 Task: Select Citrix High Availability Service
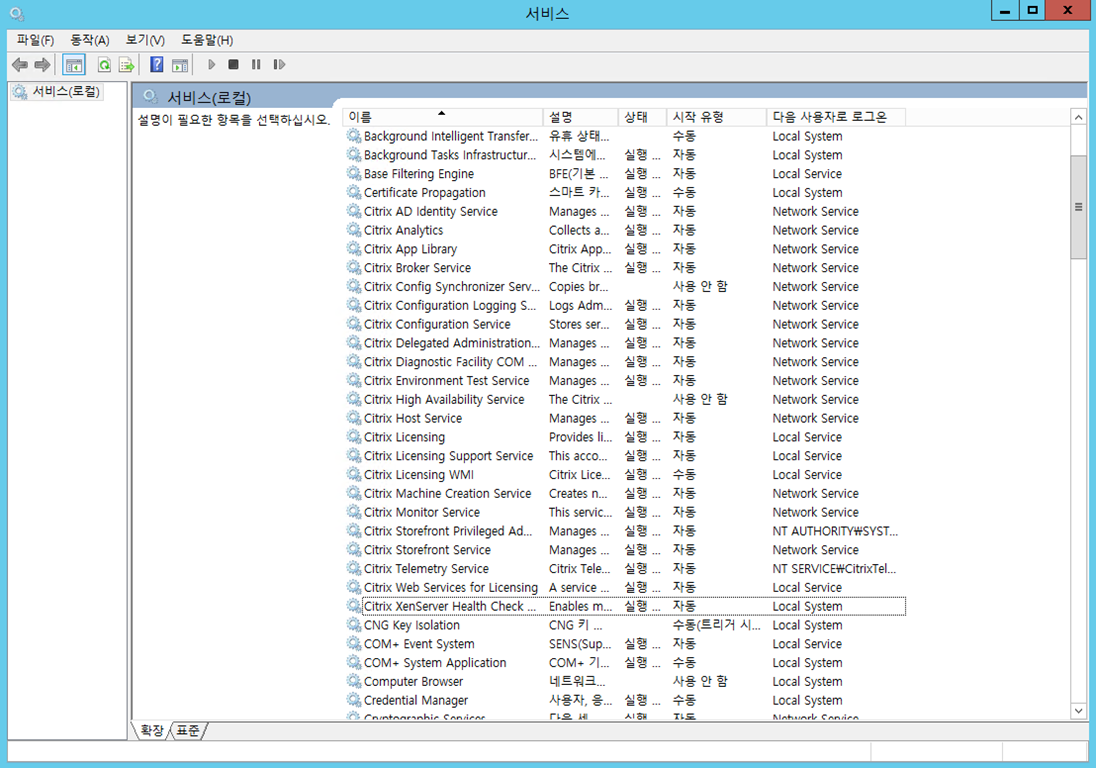[x=626, y=400]
